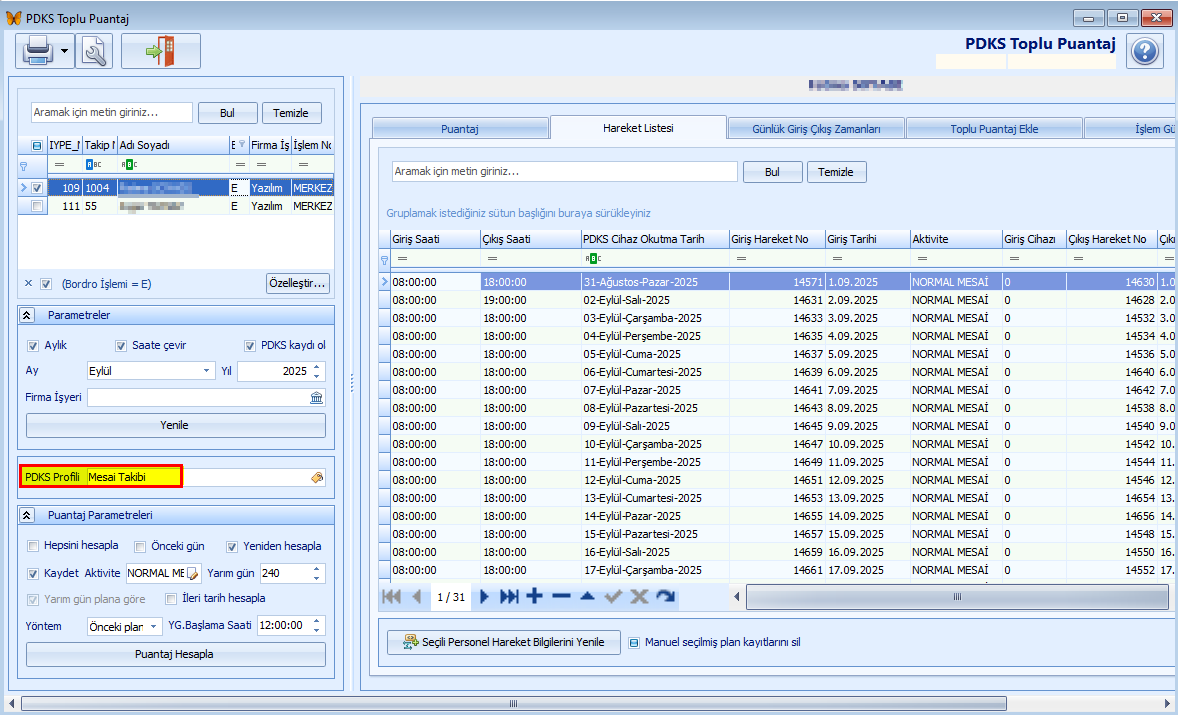Click the printer icon in toolbar
This screenshot has height=715, width=1178.
[x=36, y=51]
